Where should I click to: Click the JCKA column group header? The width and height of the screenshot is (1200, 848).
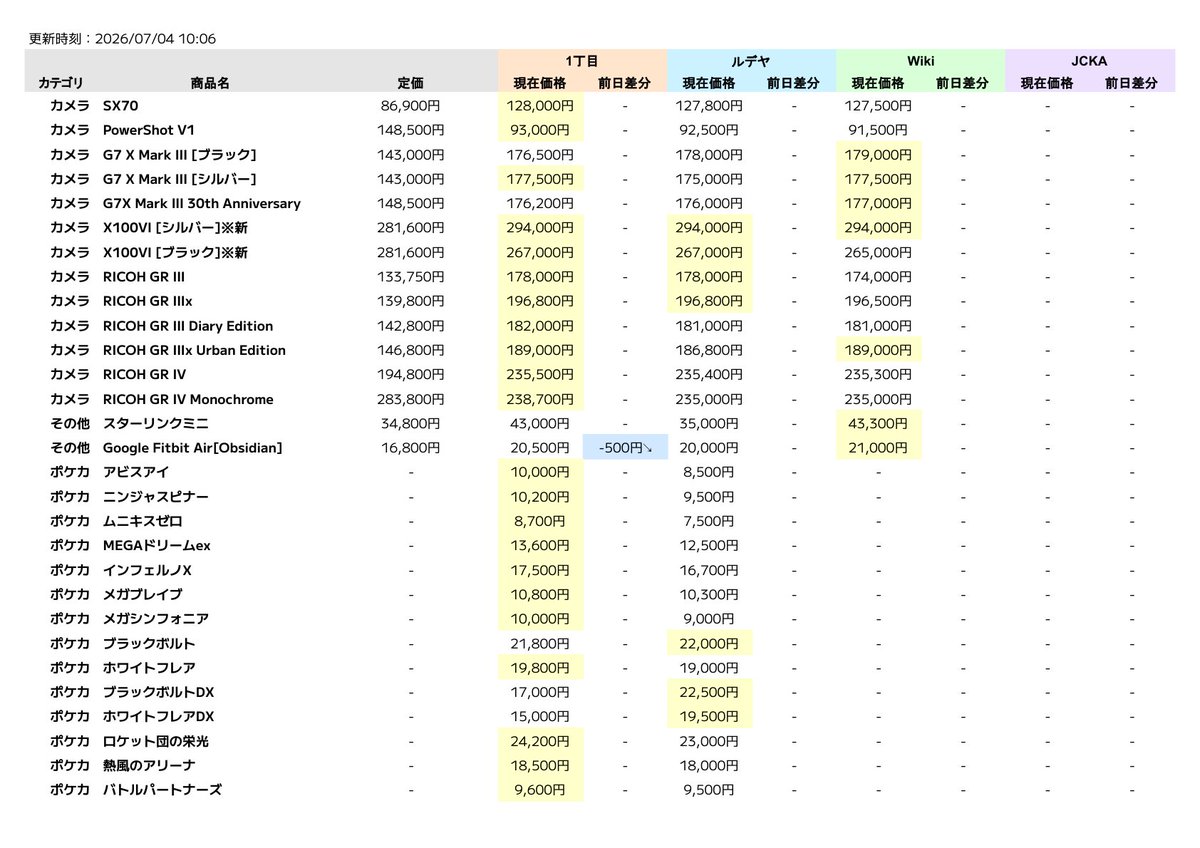tap(1089, 61)
